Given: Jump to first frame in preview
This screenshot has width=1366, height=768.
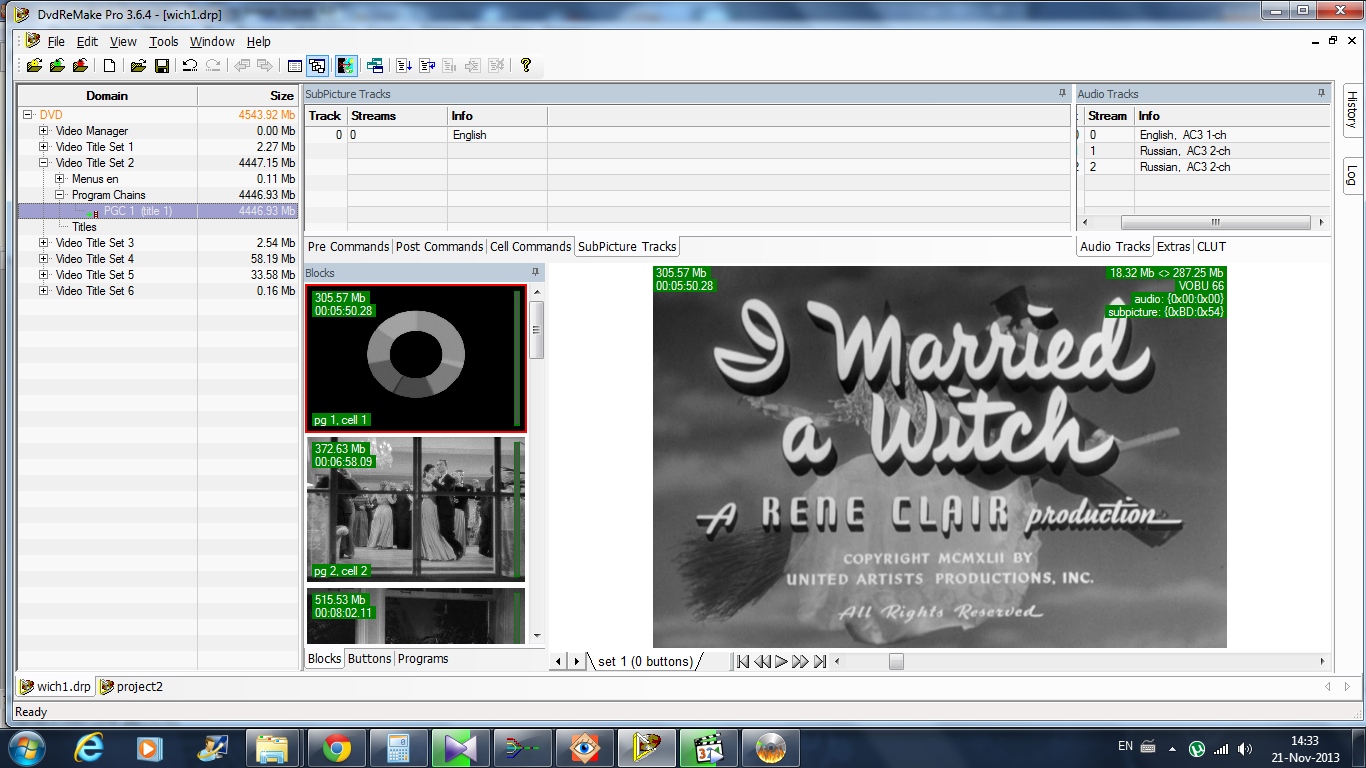Looking at the screenshot, I should coord(742,661).
